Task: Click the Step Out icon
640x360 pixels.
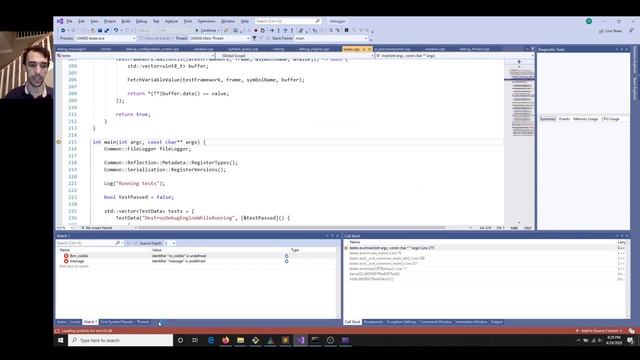Action: [x=292, y=31]
